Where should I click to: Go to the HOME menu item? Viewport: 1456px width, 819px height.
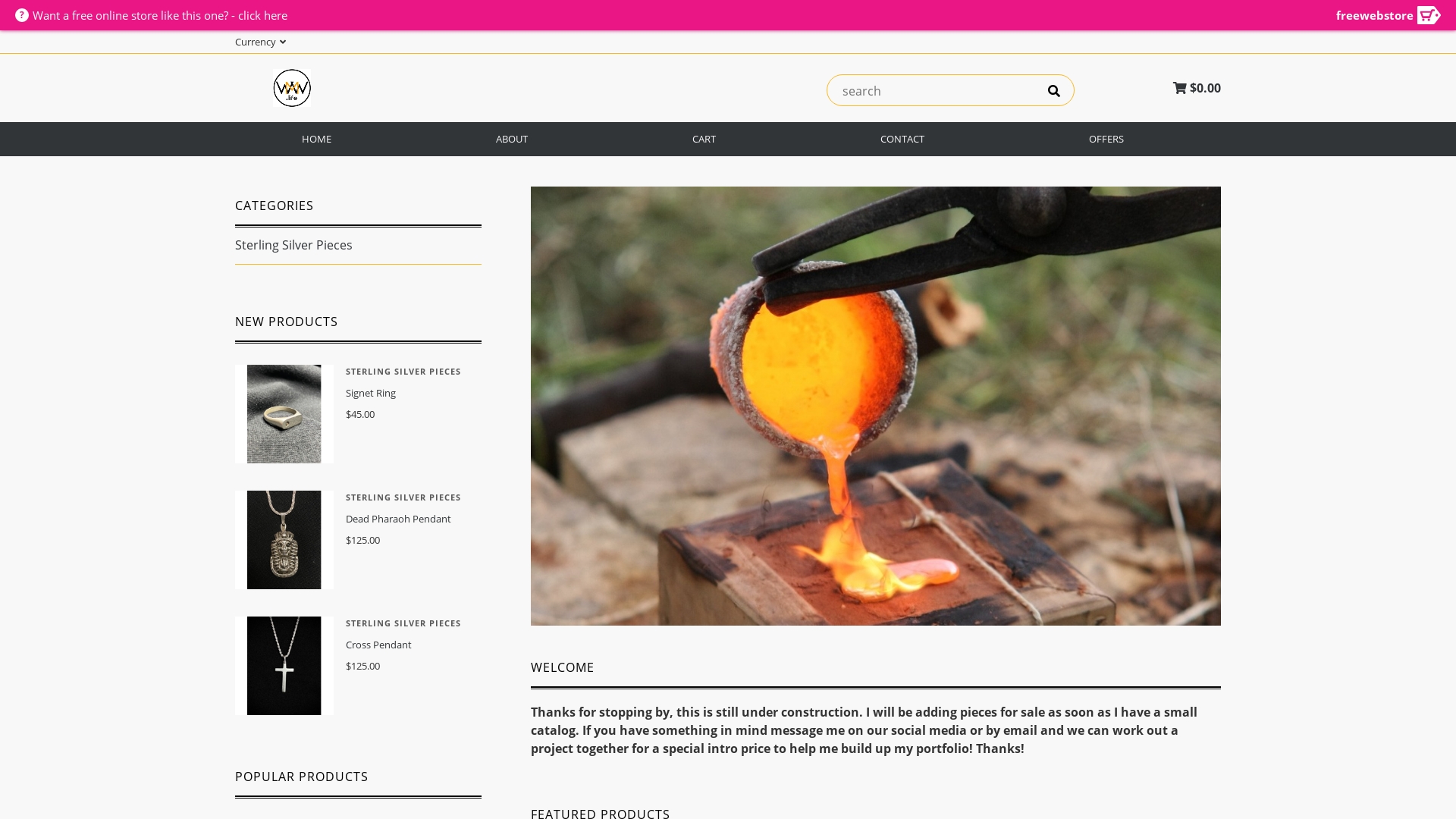tap(316, 139)
